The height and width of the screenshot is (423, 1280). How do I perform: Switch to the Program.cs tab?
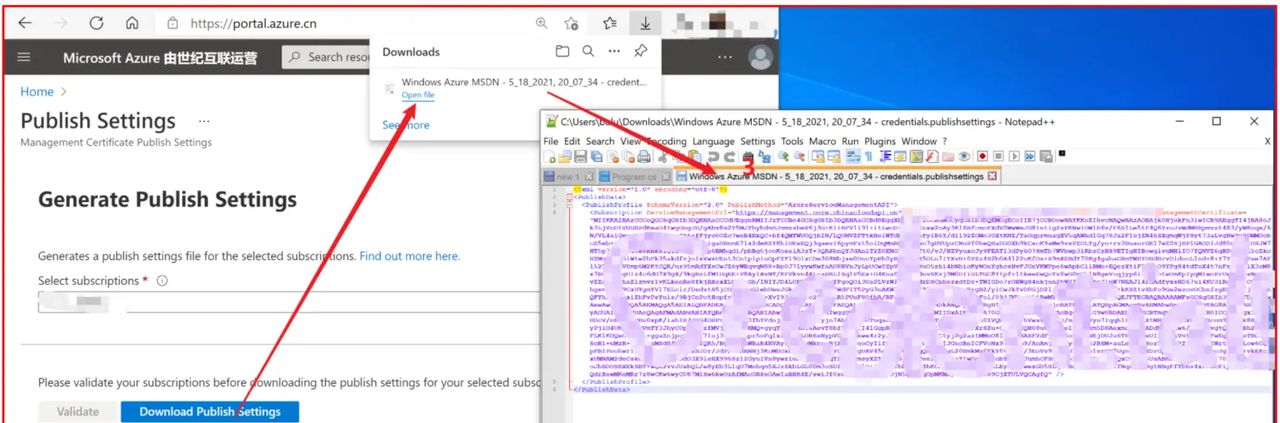[x=632, y=177]
